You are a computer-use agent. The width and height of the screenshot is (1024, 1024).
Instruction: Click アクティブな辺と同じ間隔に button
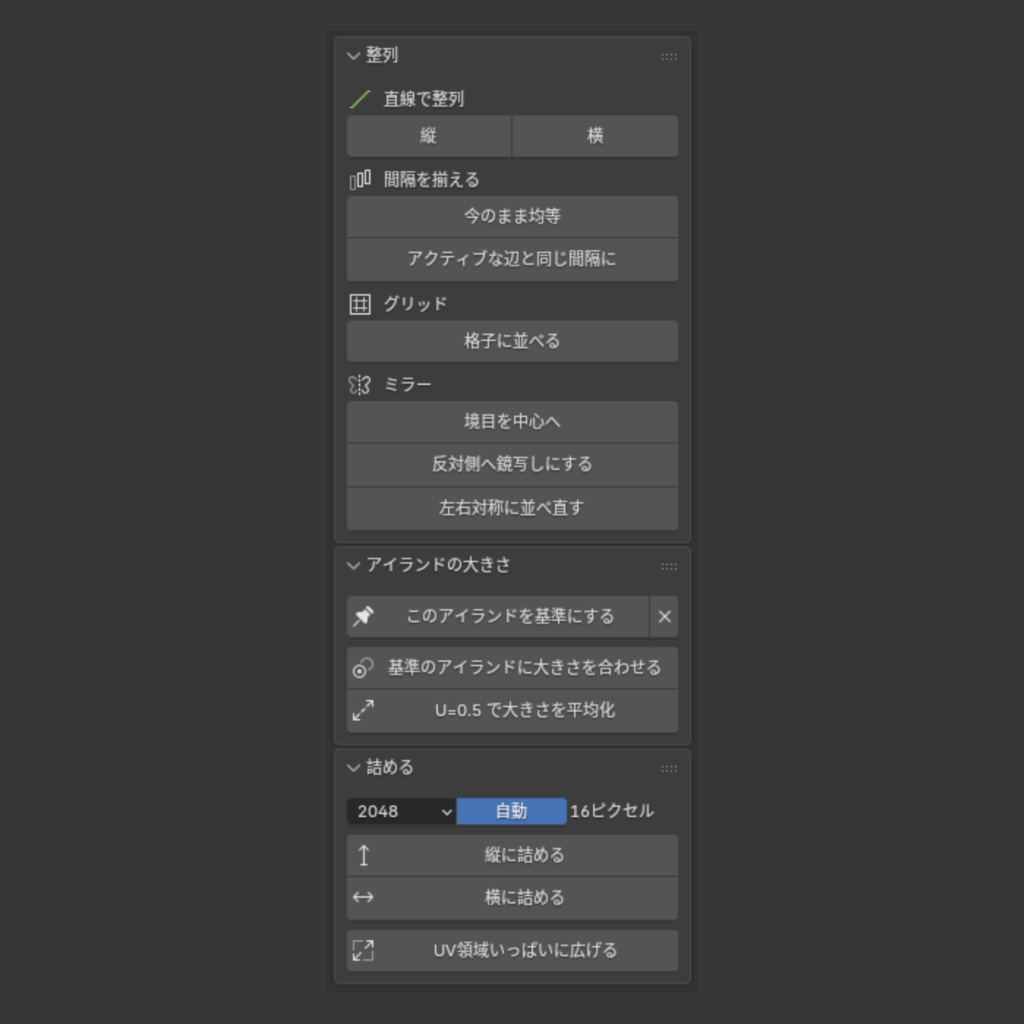point(512,259)
